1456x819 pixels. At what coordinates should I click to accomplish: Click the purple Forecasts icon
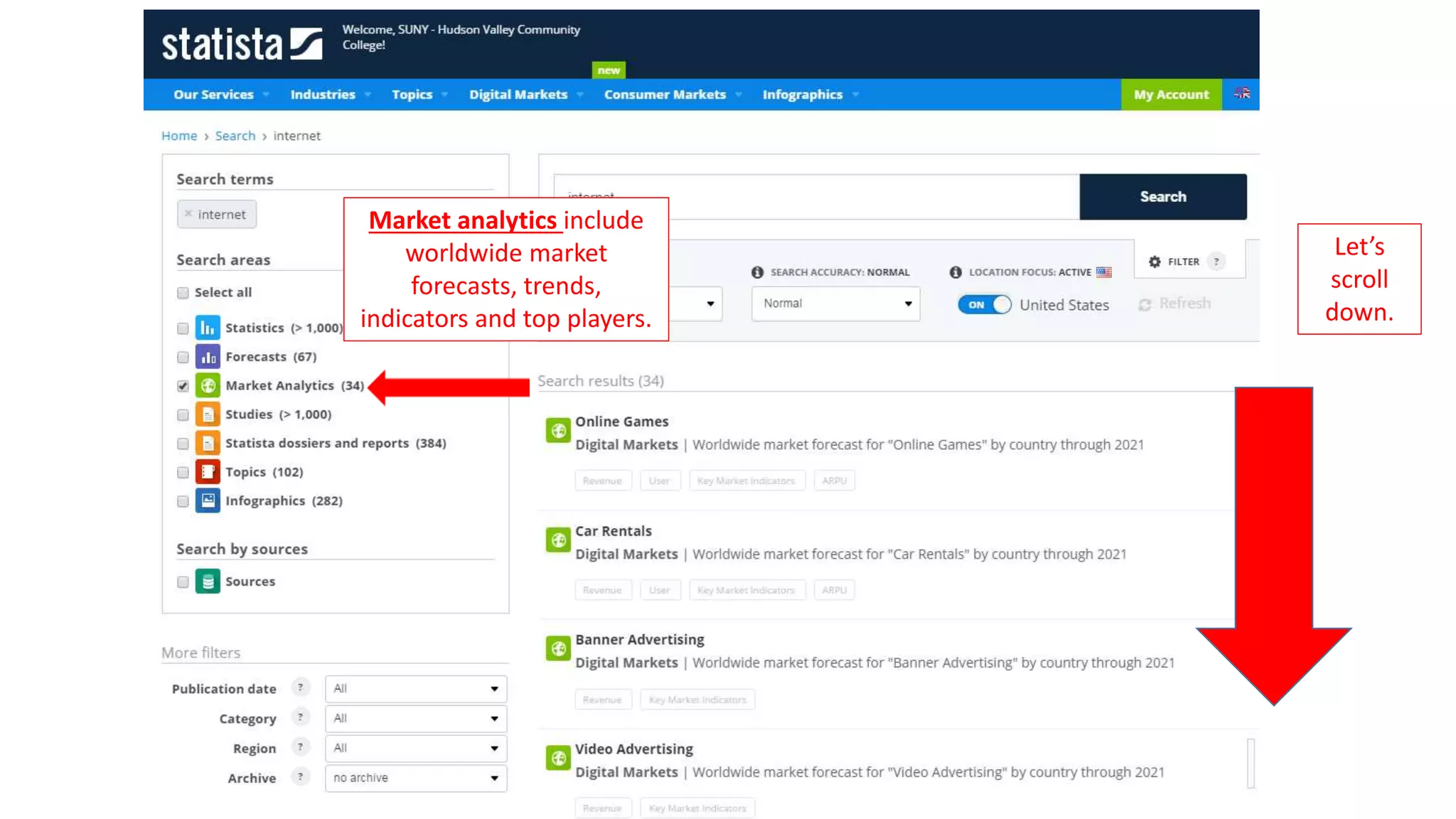pyautogui.click(x=208, y=357)
